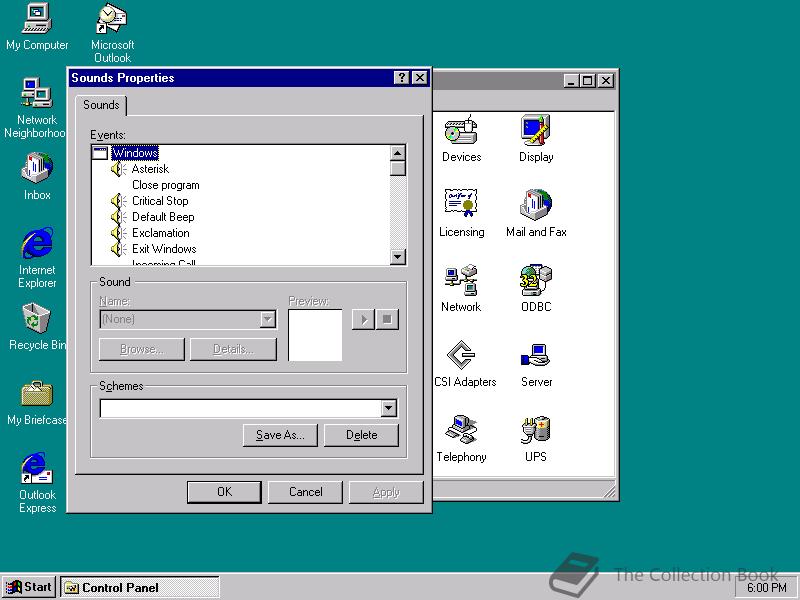Click Save As for sound scheme

280,435
